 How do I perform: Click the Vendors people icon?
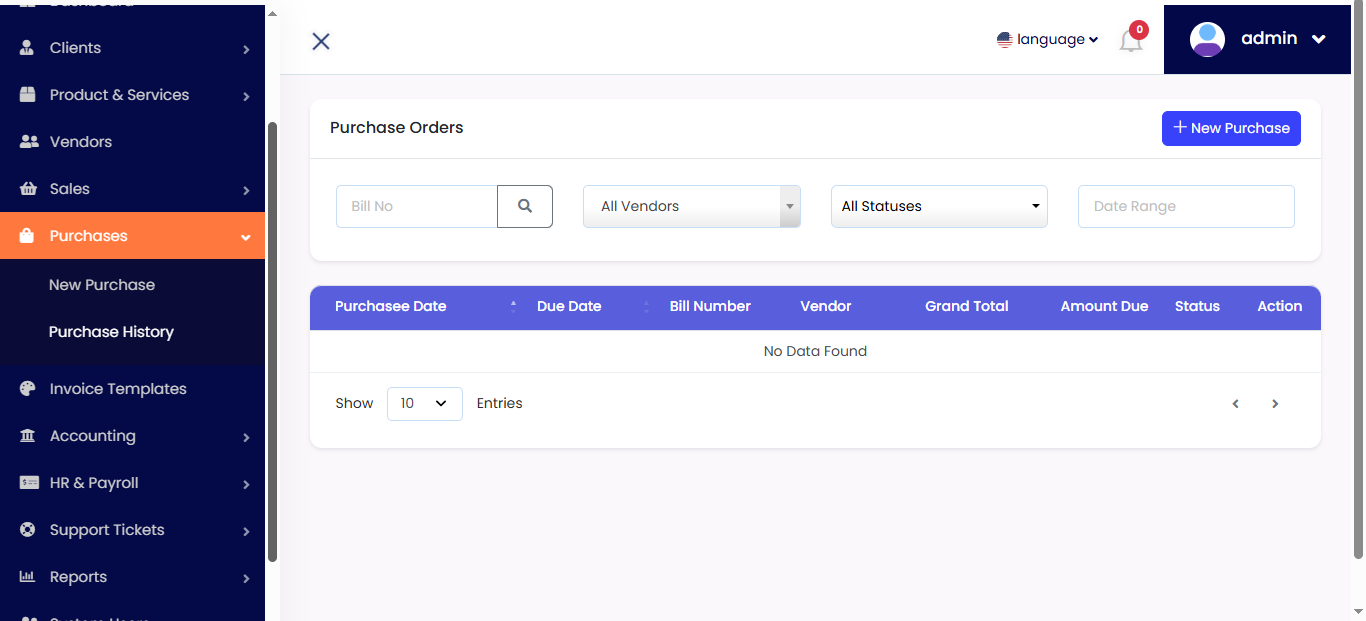(29, 142)
